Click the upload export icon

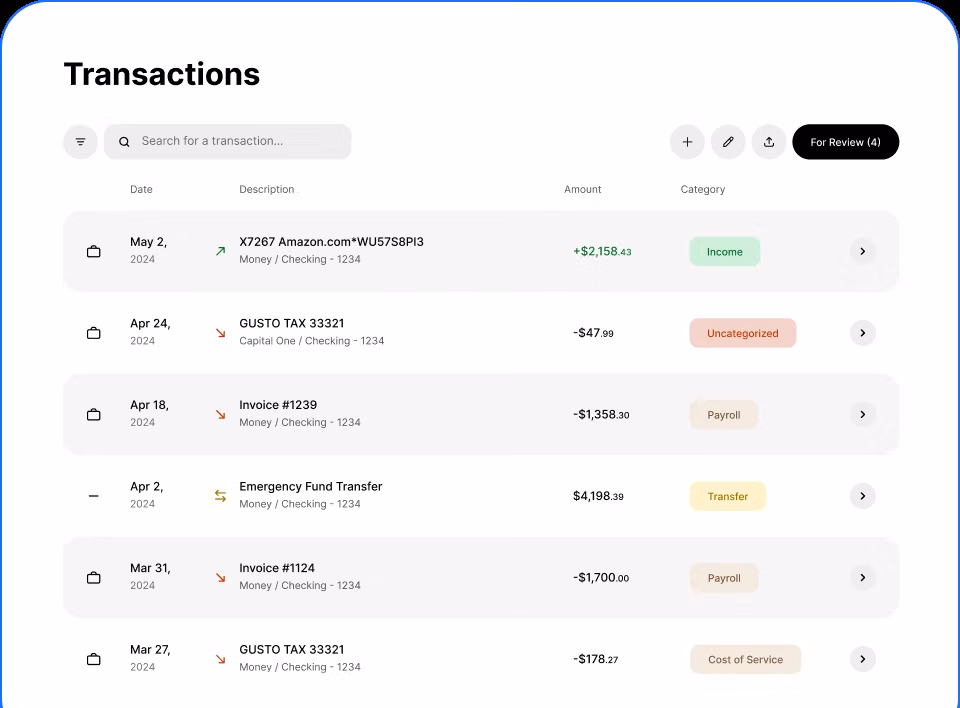tap(769, 142)
